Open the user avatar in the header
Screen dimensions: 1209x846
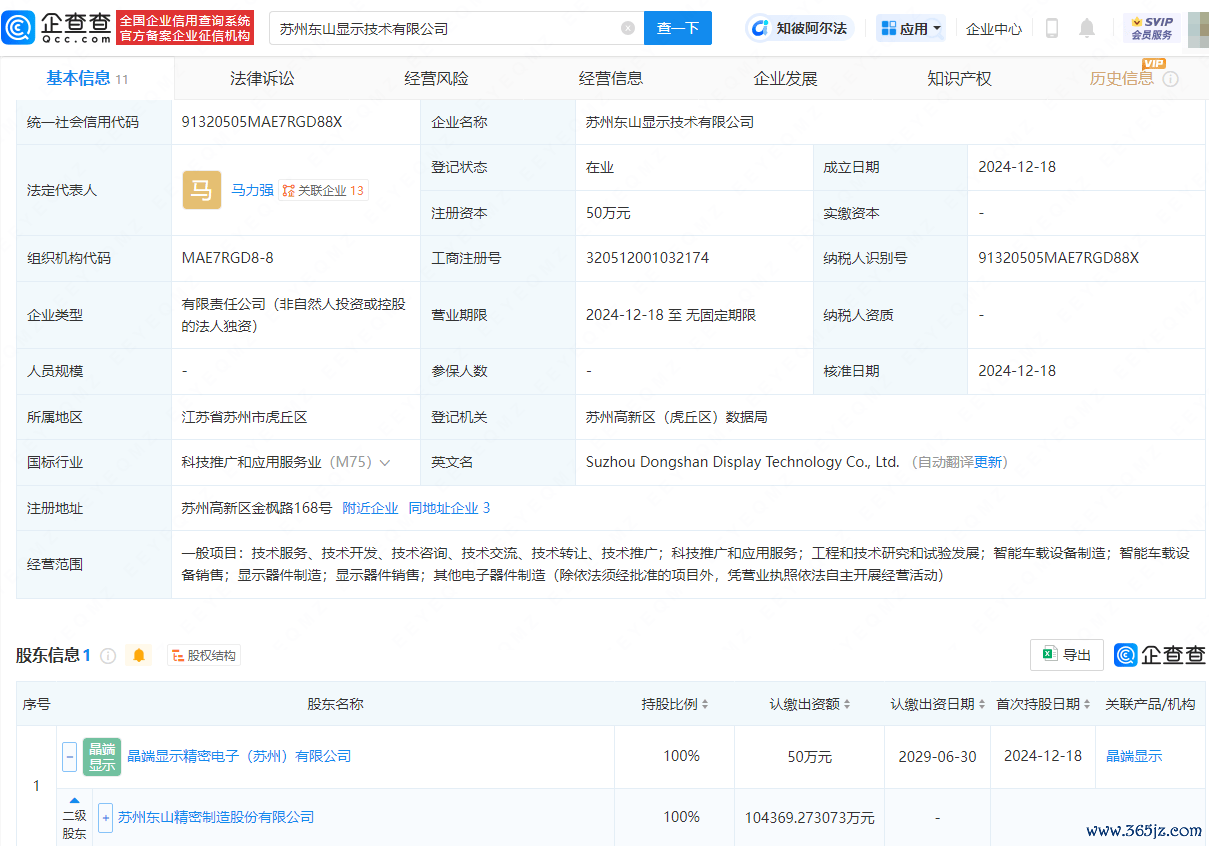(1198, 28)
